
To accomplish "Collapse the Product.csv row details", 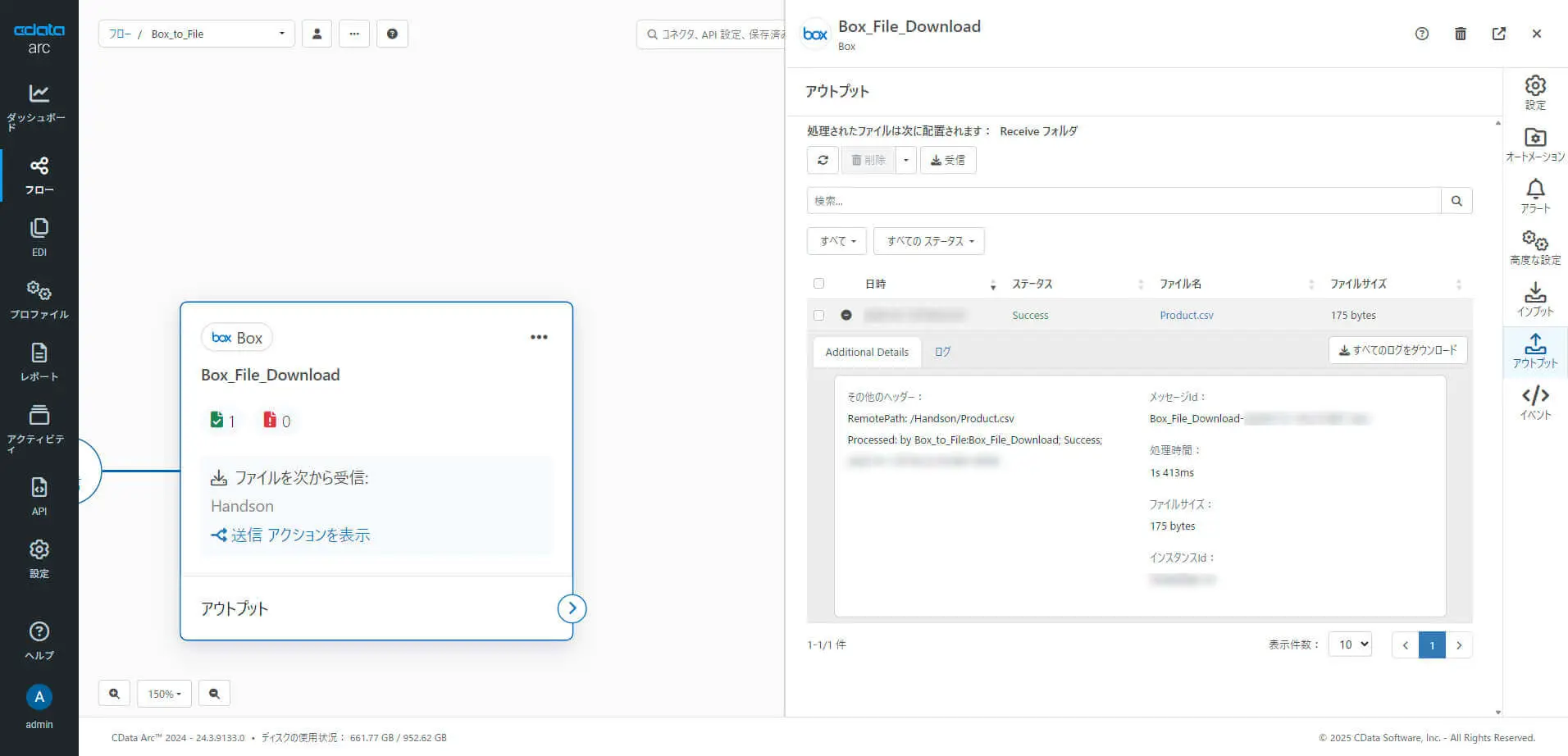I will (846, 315).
